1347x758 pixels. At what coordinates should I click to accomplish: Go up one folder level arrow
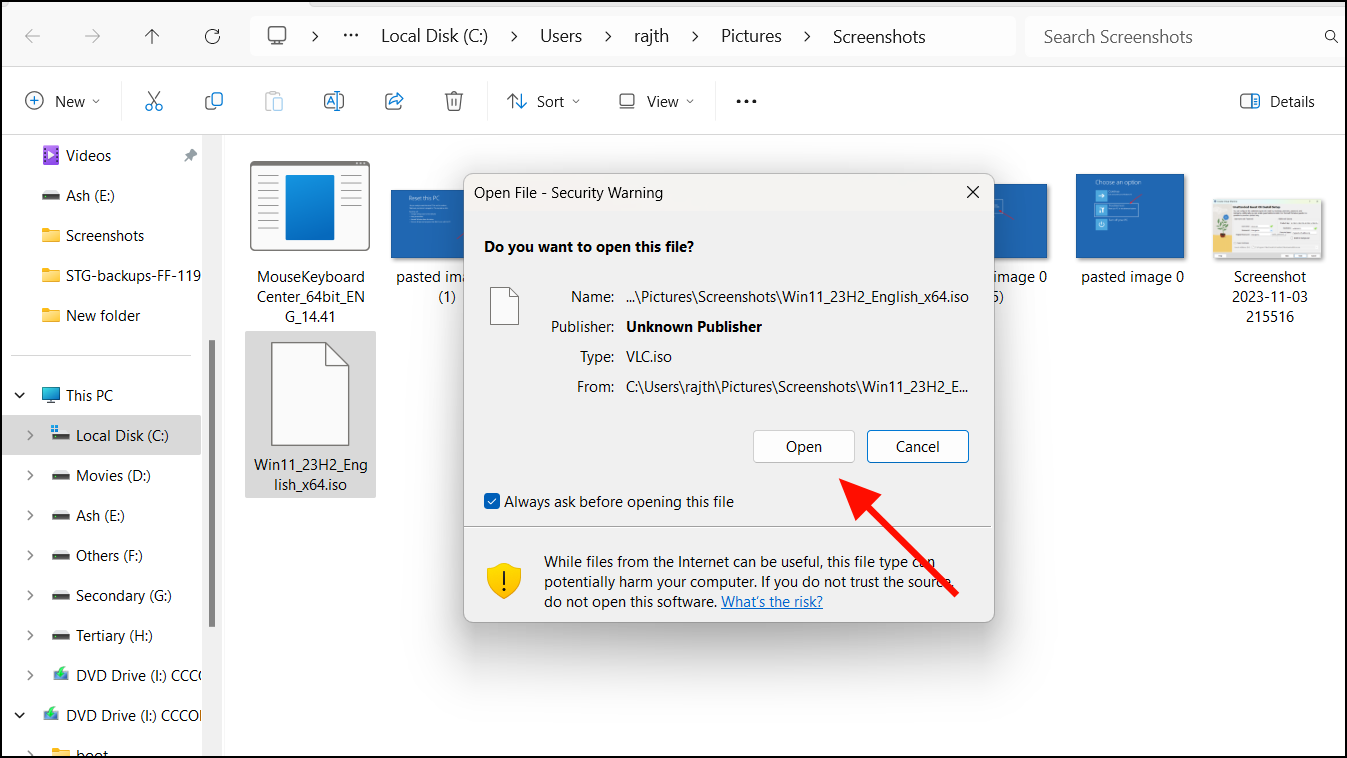(152, 36)
